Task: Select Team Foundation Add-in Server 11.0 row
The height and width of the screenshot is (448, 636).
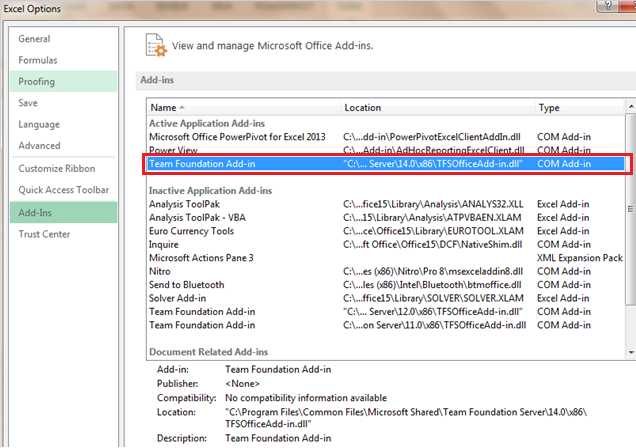Action: click(x=385, y=325)
